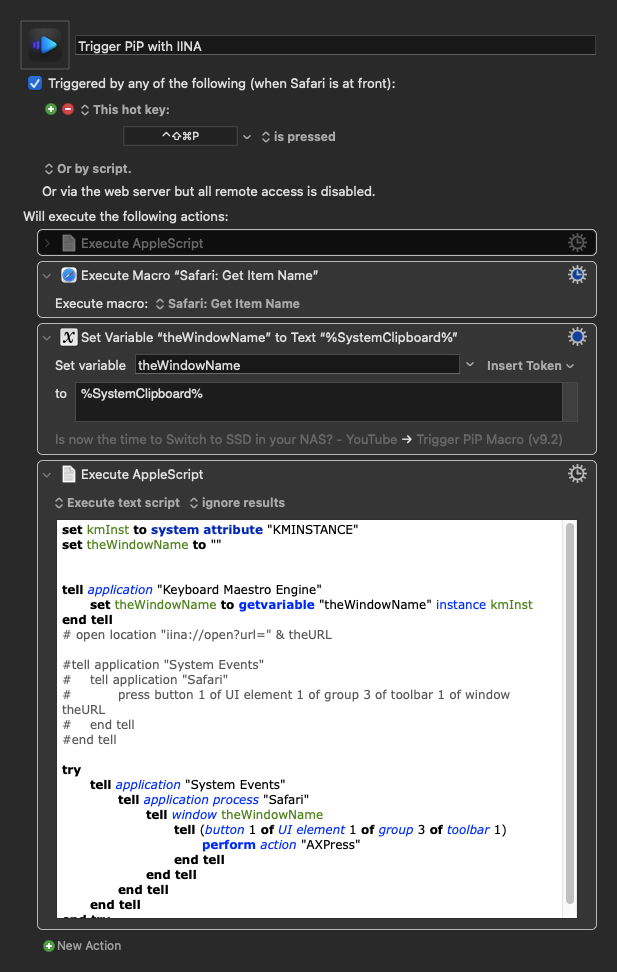Image resolution: width=617 pixels, height=972 pixels.
Task: Click the web server remote access text
Action: coord(208,192)
